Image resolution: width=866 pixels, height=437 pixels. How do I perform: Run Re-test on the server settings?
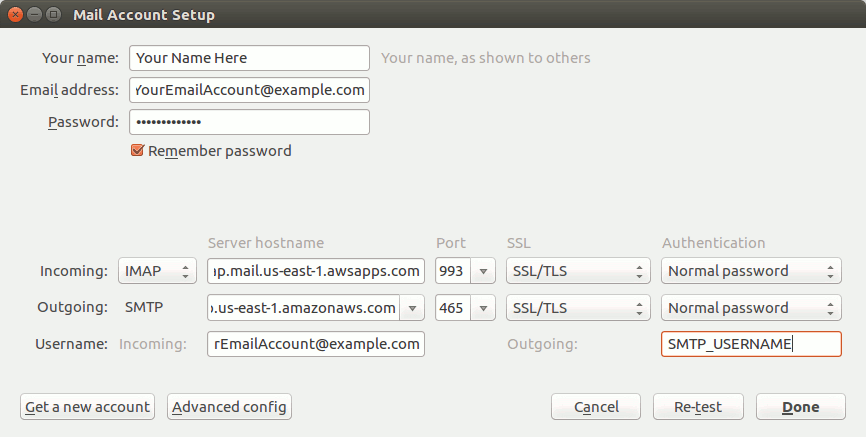(698, 407)
